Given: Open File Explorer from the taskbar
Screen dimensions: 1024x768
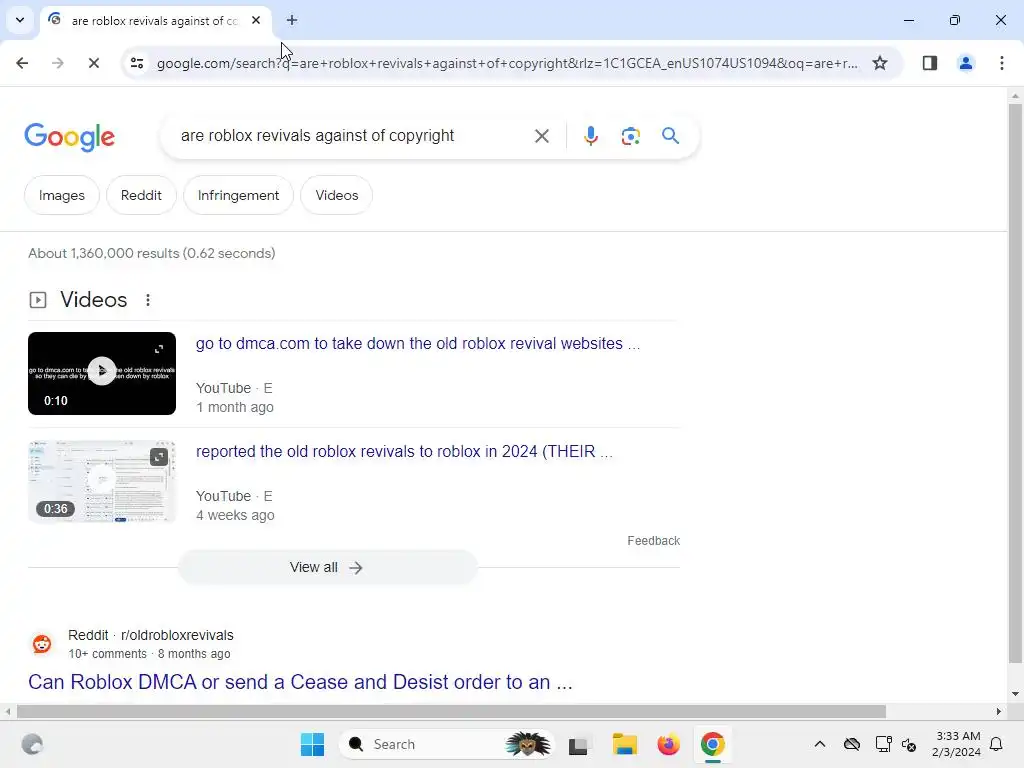Looking at the screenshot, I should point(624,744).
